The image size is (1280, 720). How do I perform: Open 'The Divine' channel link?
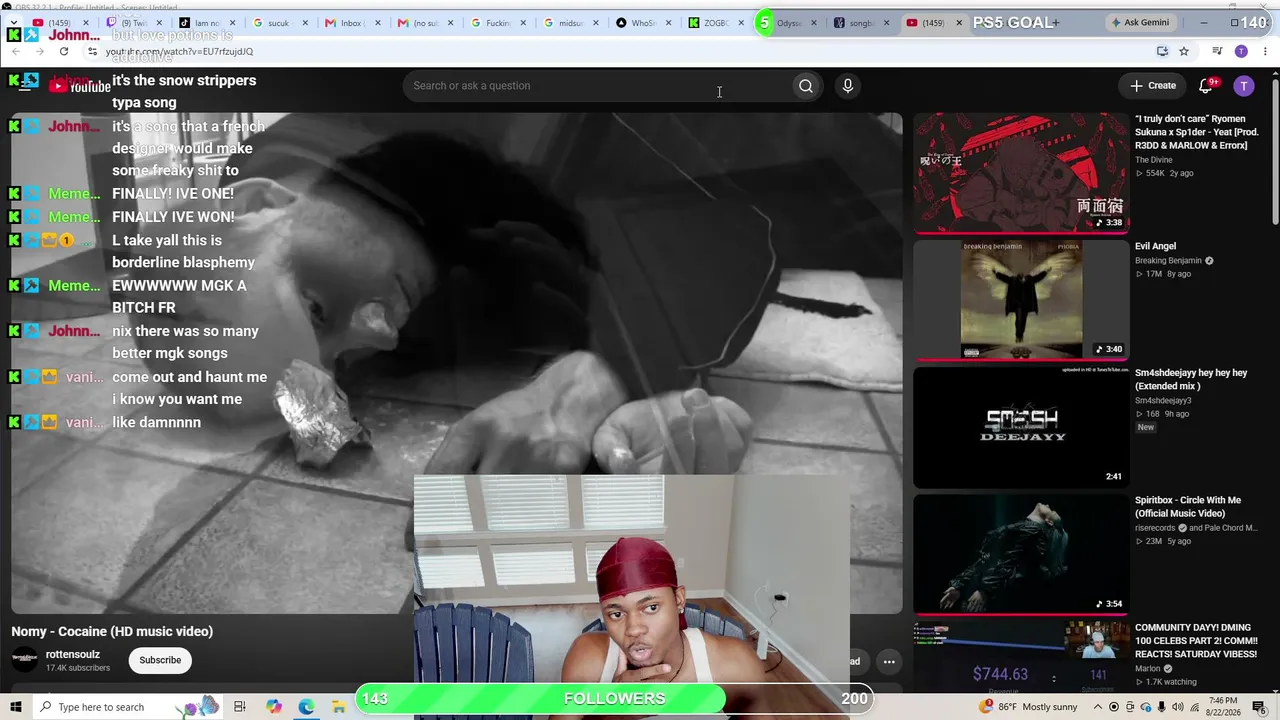[x=1154, y=160]
